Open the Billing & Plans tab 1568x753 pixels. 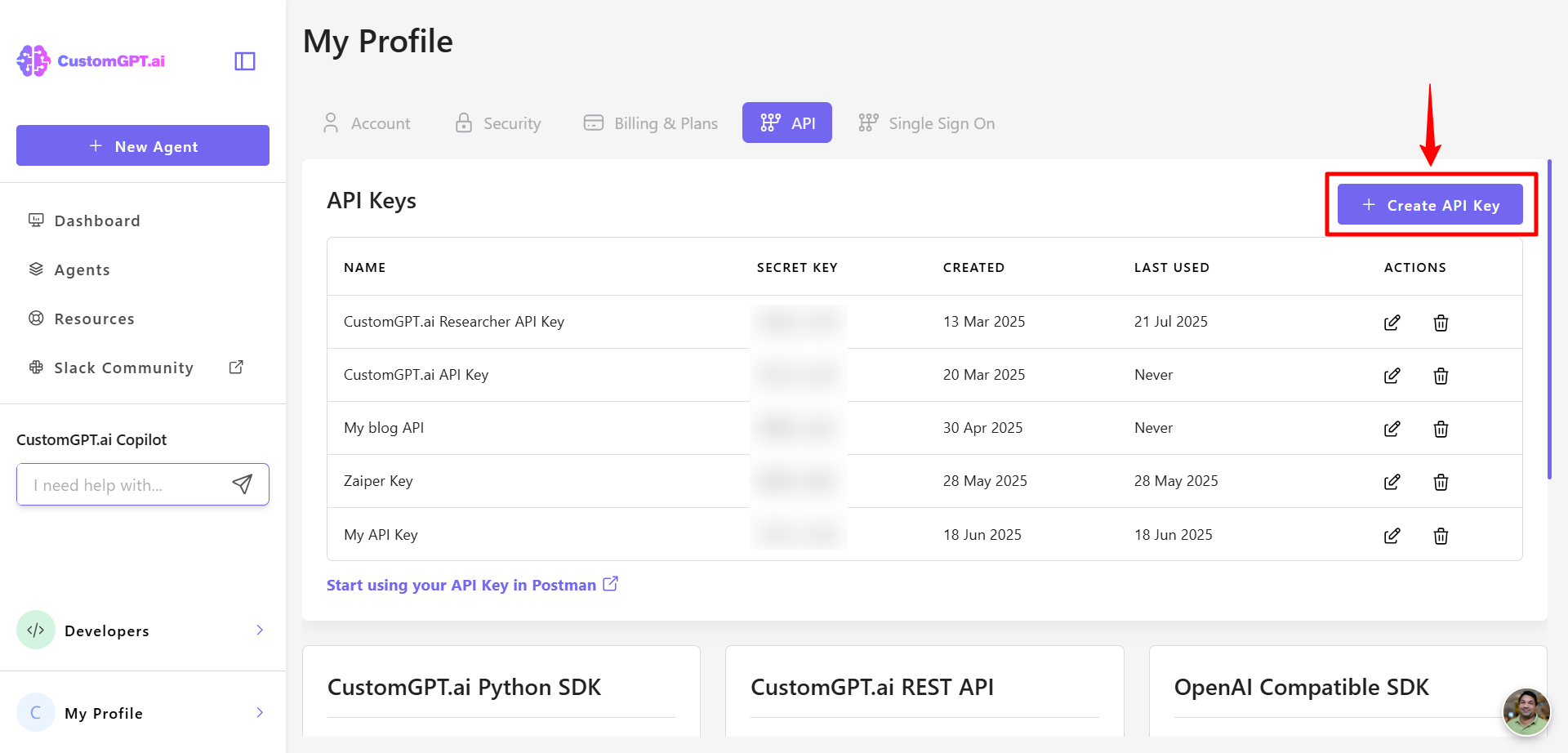(x=651, y=123)
